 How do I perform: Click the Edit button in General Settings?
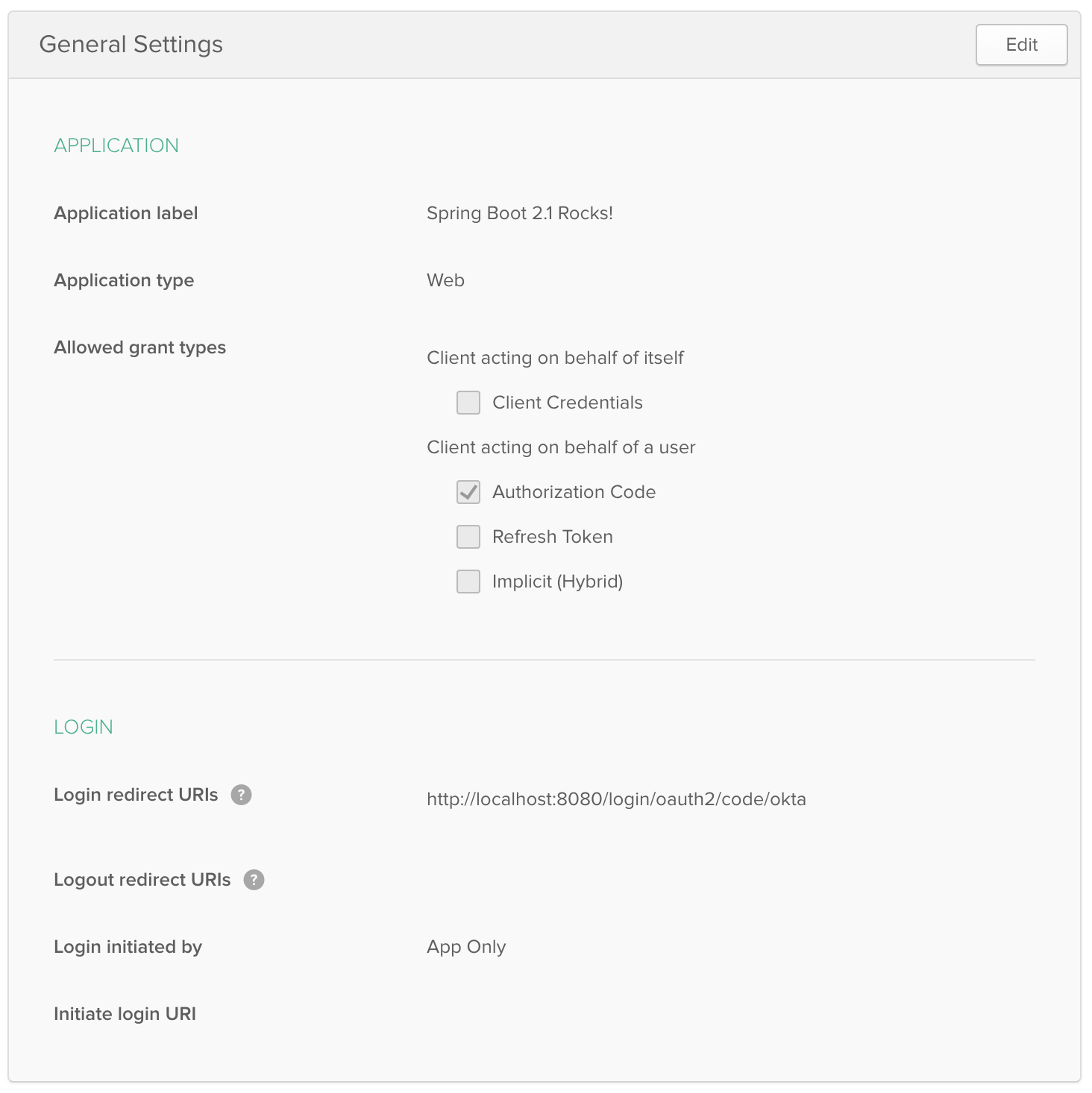tap(1021, 45)
